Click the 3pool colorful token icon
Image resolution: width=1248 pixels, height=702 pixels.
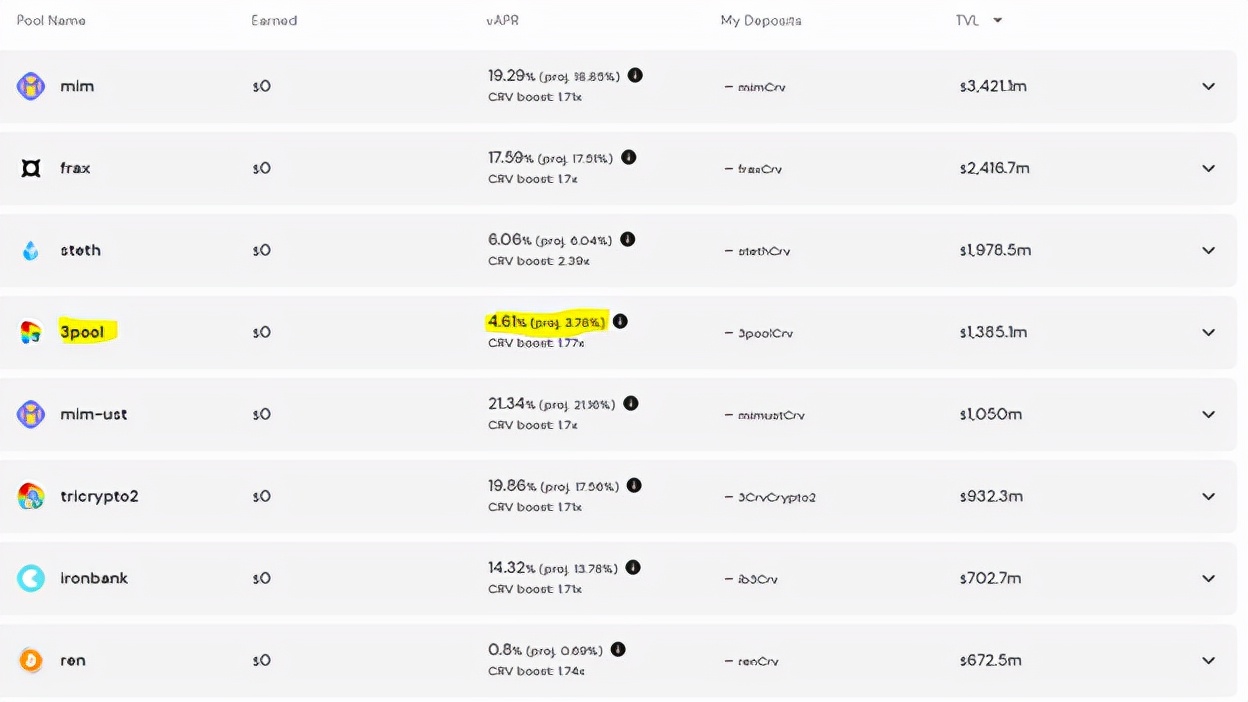click(x=31, y=332)
